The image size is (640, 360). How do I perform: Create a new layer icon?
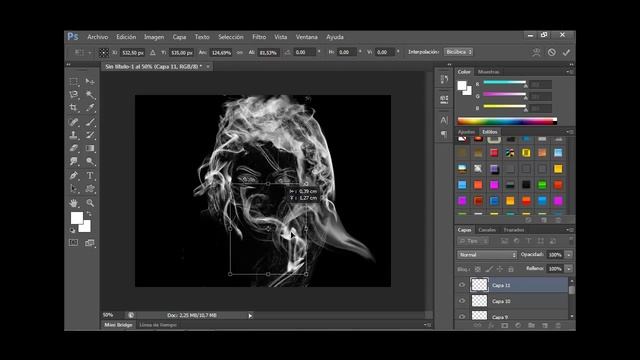544,325
